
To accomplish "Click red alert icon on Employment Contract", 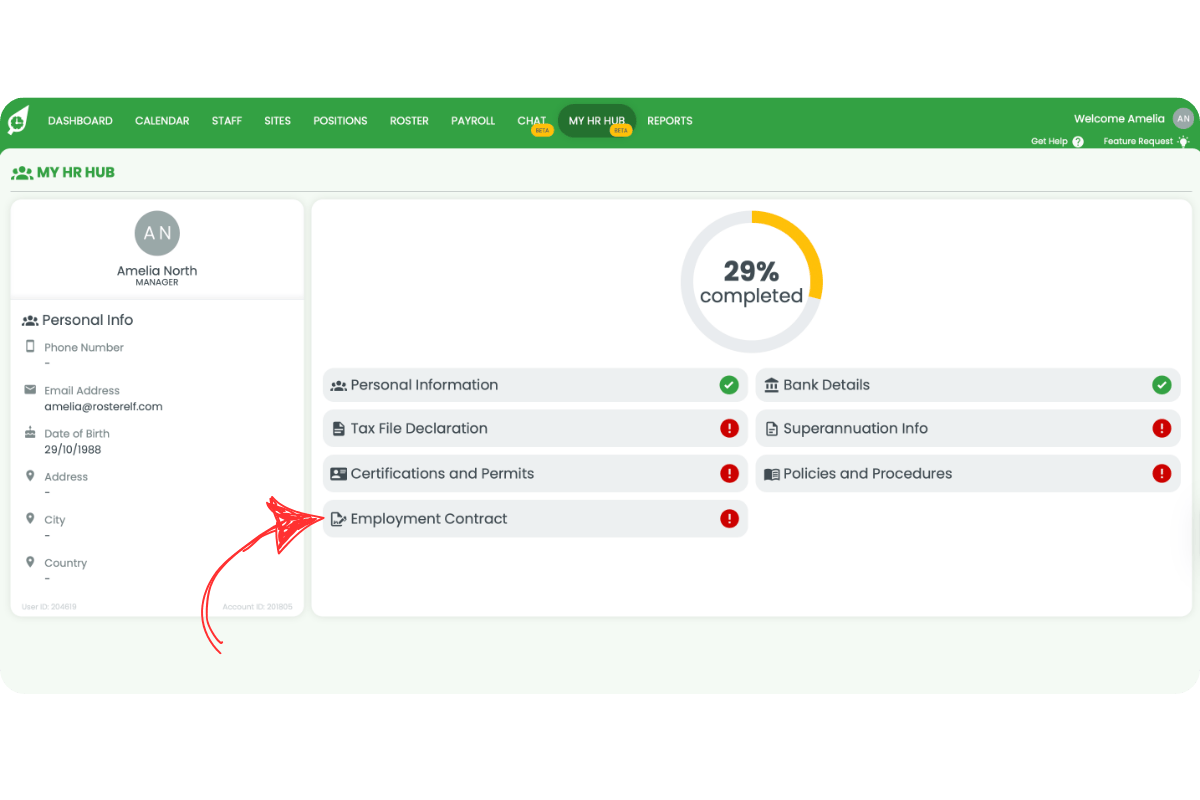I will 729,519.
